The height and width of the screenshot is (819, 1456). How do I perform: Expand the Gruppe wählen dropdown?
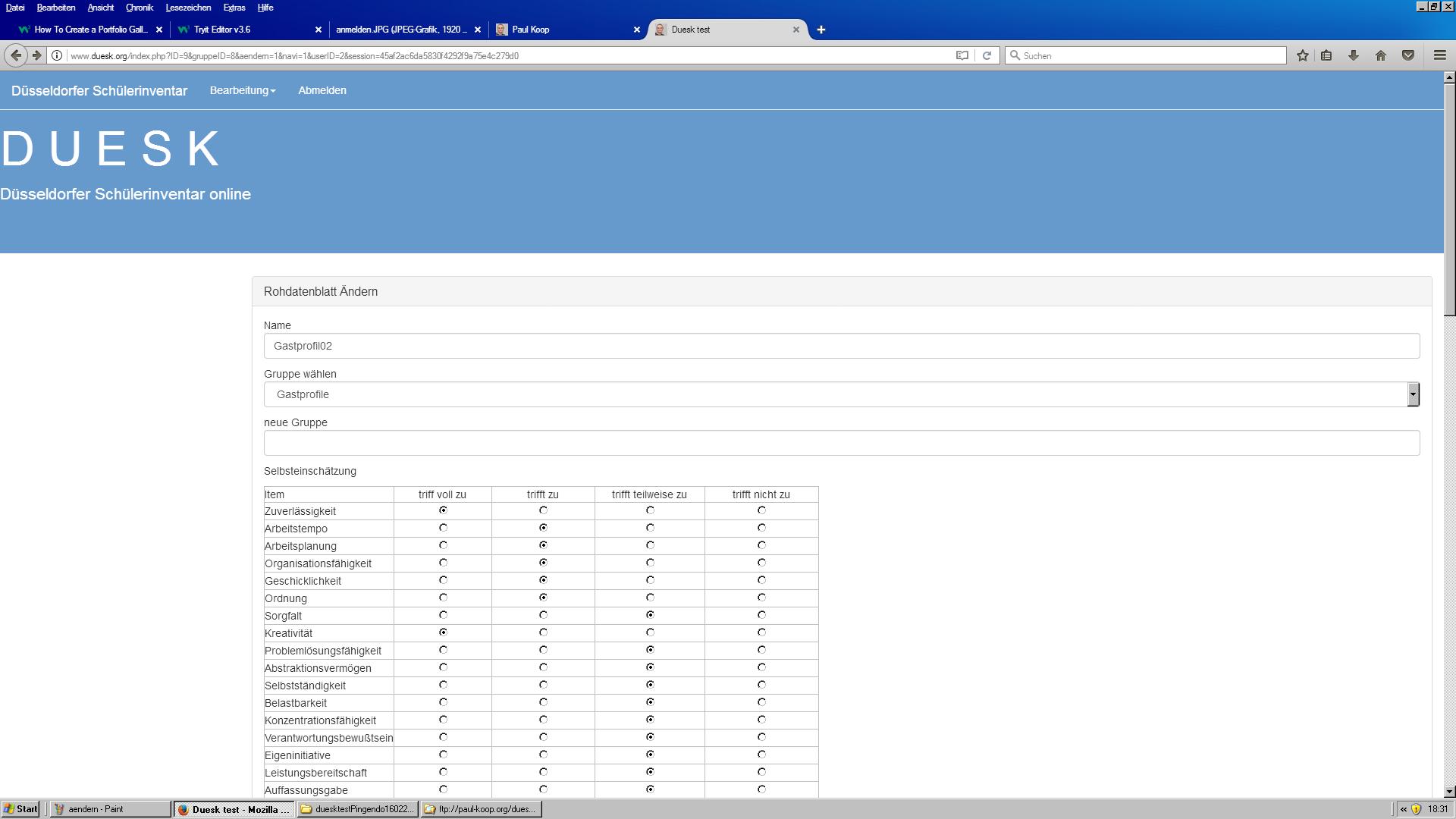coord(1413,394)
